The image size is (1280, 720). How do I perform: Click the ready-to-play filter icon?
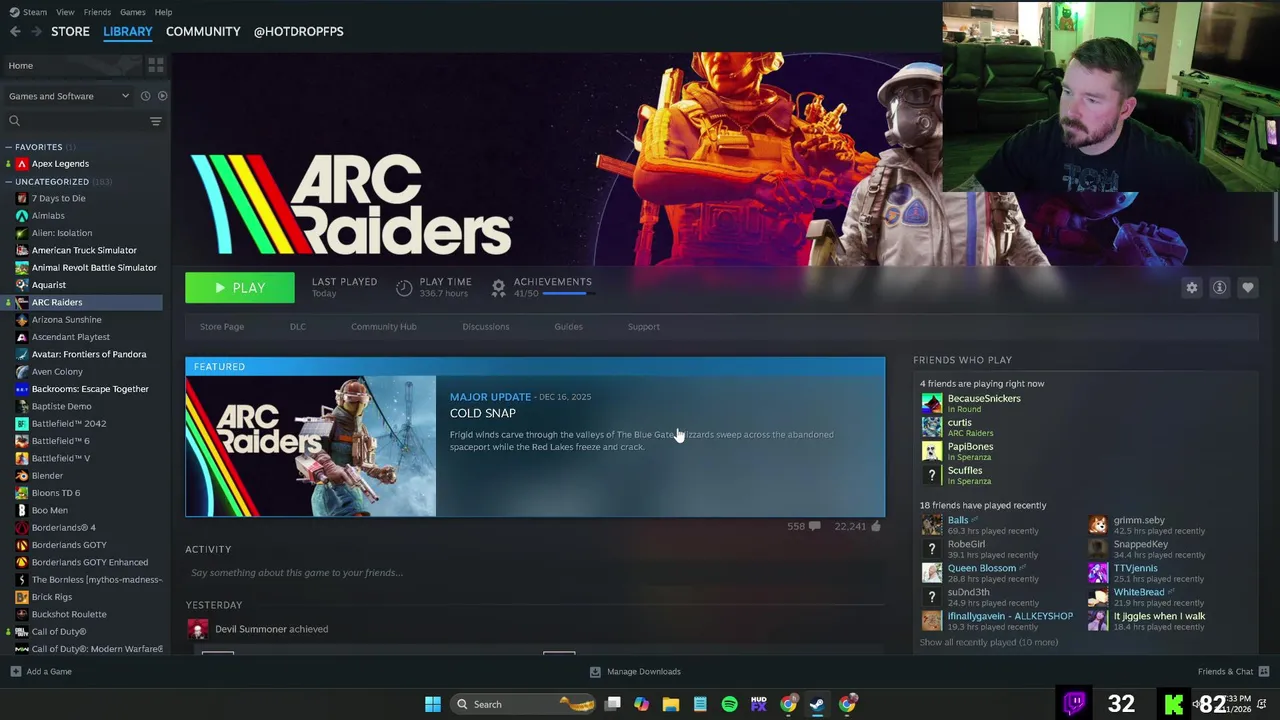pyautogui.click(x=162, y=96)
